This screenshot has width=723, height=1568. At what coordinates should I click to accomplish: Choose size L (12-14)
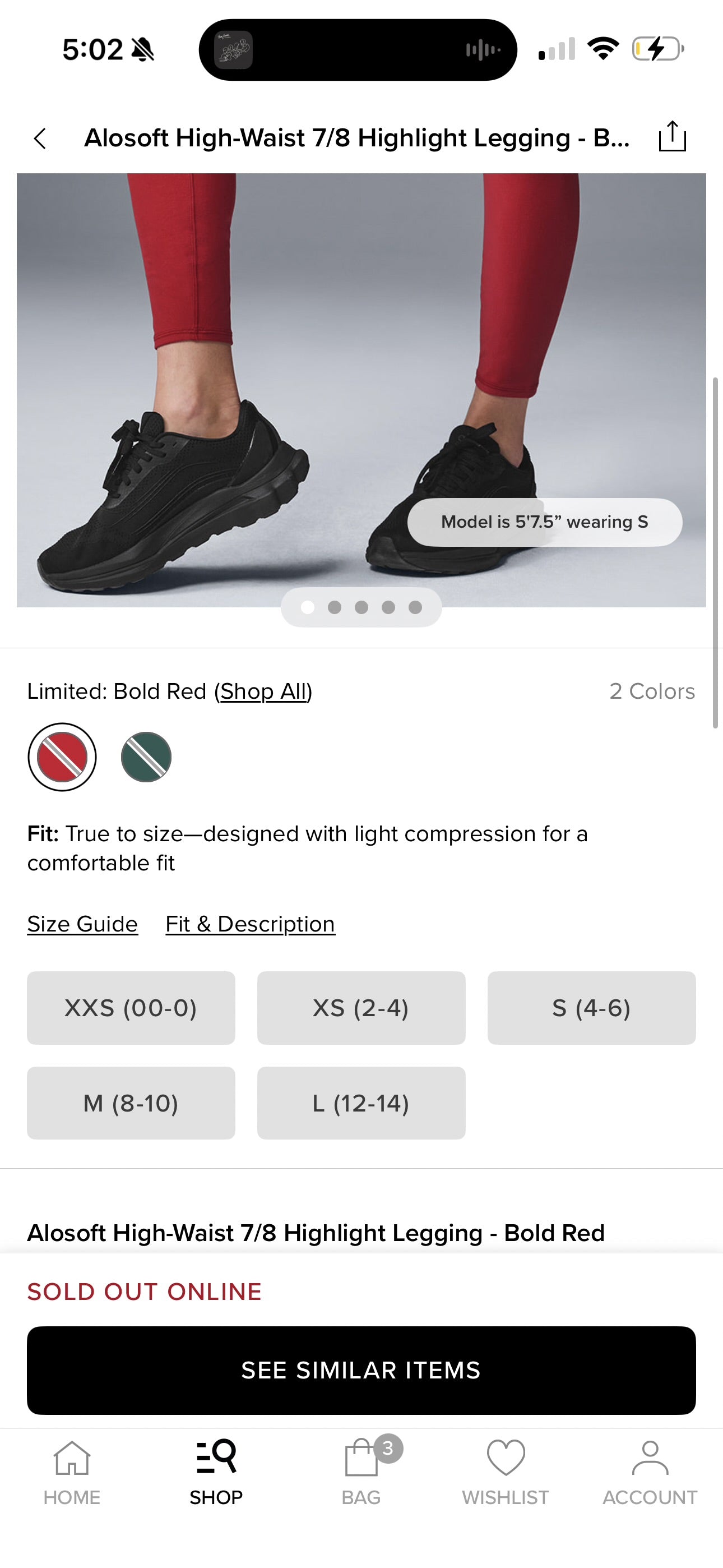pyautogui.click(x=361, y=1103)
